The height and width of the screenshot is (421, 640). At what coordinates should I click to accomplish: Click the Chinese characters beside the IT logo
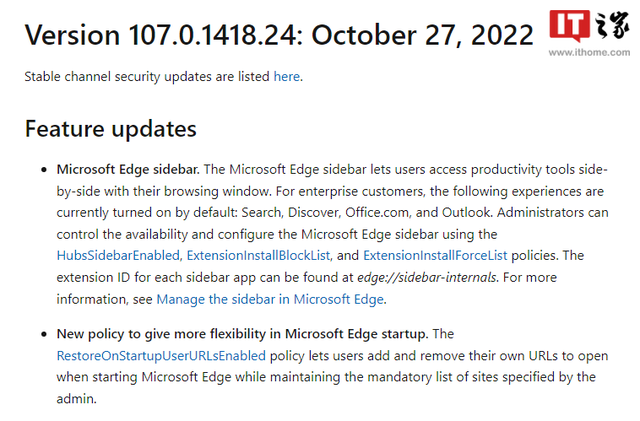point(612,25)
